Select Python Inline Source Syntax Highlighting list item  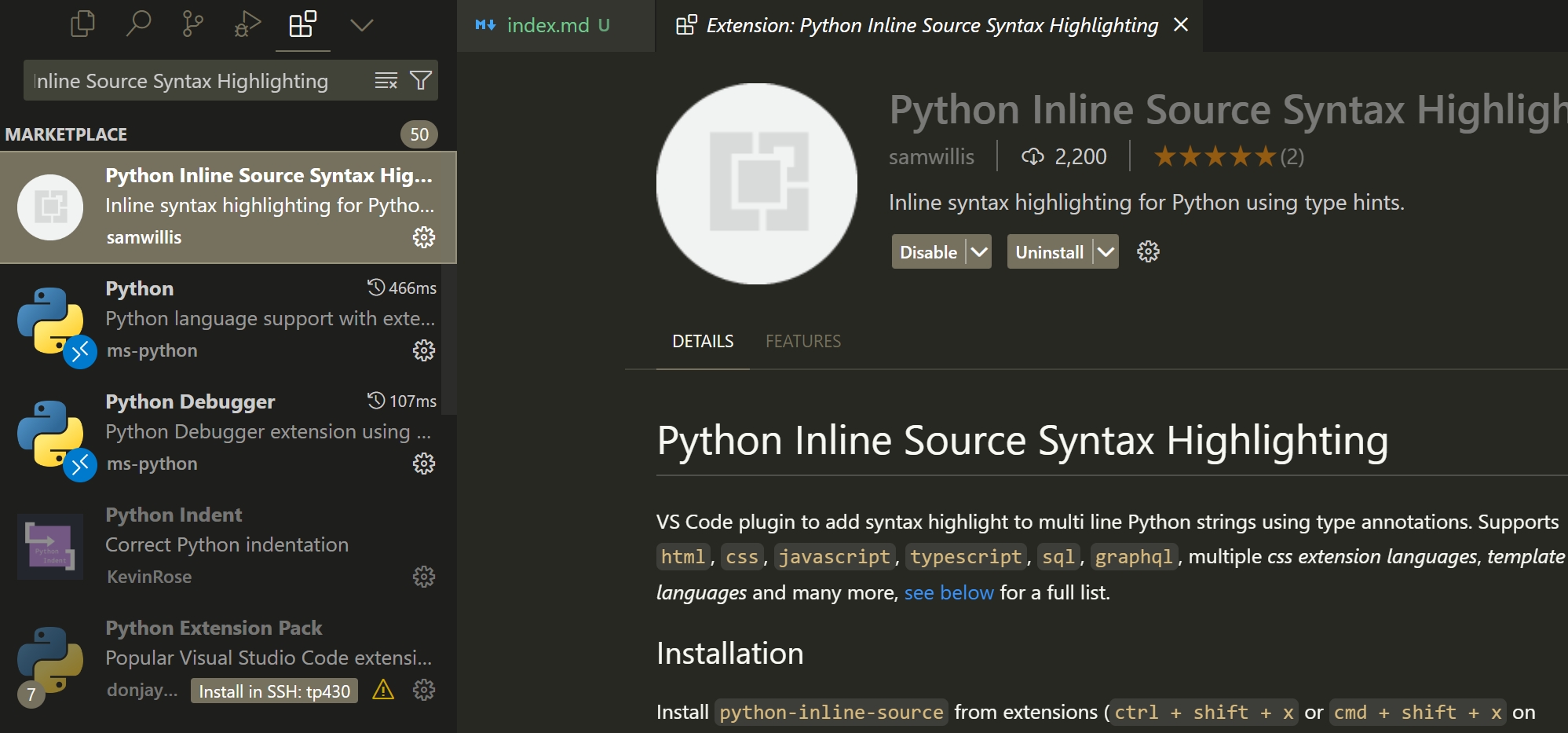[228, 207]
